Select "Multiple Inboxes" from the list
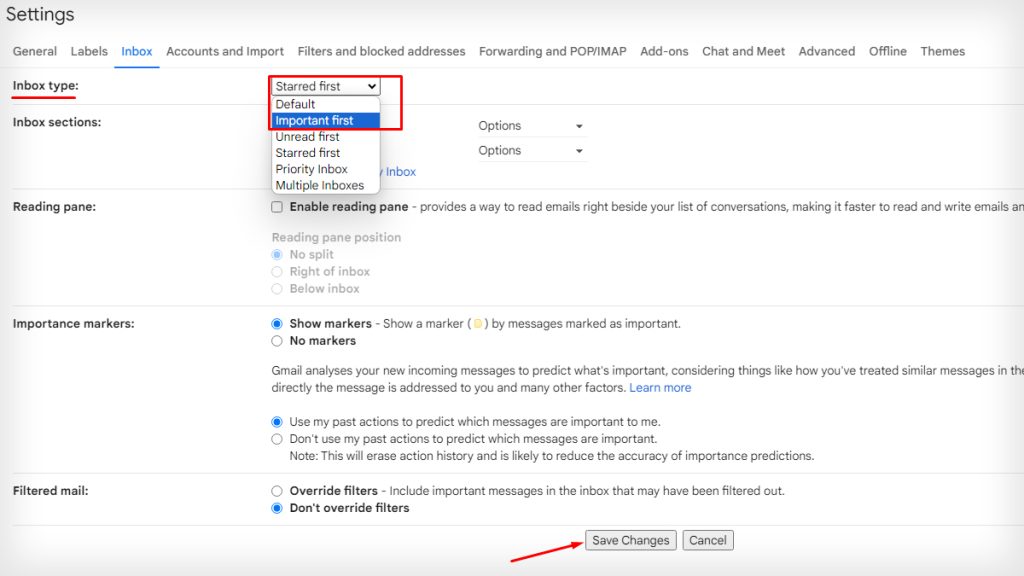The height and width of the screenshot is (576, 1024). (319, 185)
